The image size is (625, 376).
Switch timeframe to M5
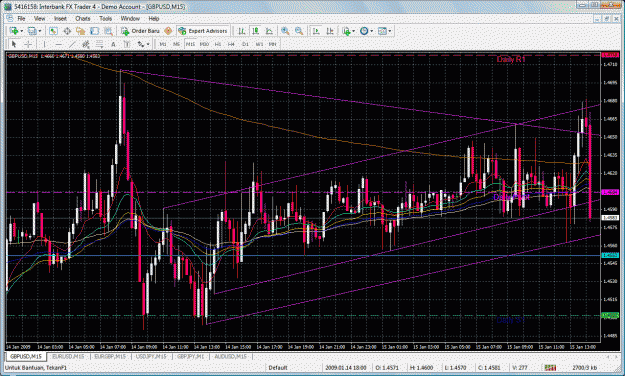(x=177, y=44)
